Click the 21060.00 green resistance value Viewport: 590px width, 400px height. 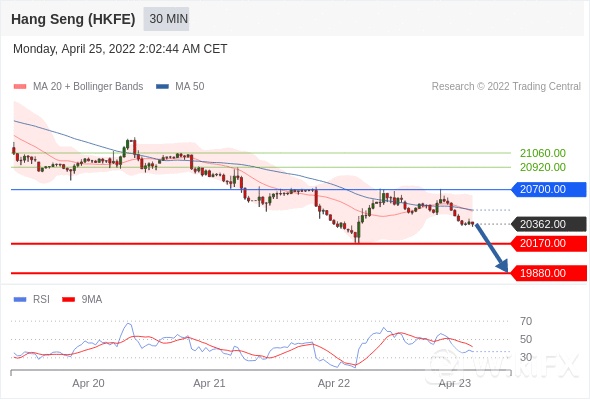pyautogui.click(x=543, y=153)
